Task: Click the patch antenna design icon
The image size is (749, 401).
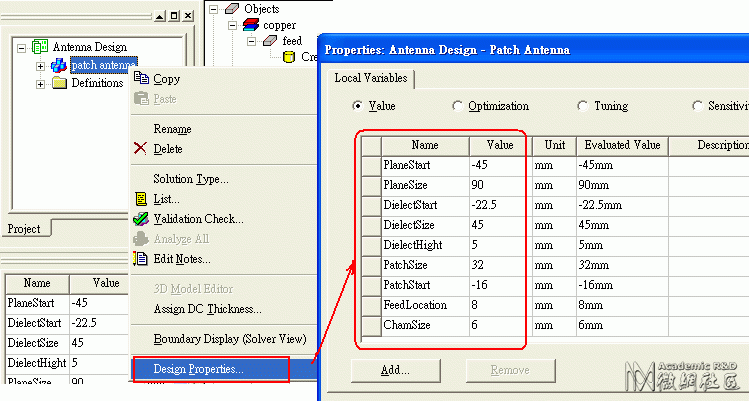Action: coord(59,65)
